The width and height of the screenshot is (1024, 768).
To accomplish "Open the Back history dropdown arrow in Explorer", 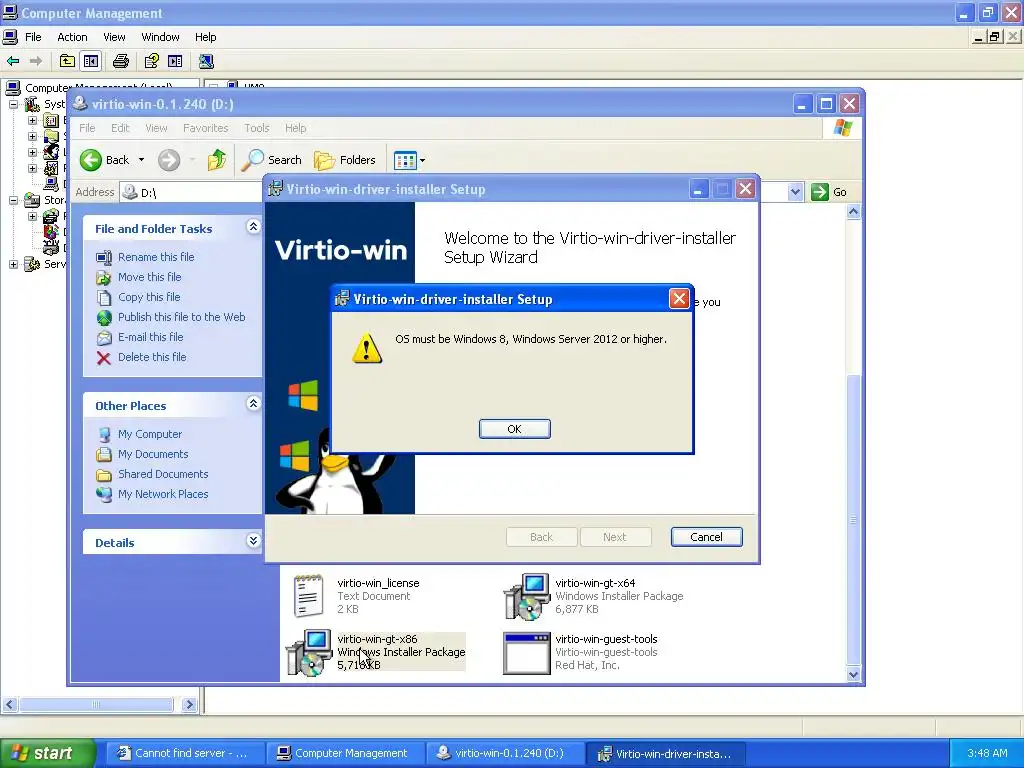I will coord(141,160).
